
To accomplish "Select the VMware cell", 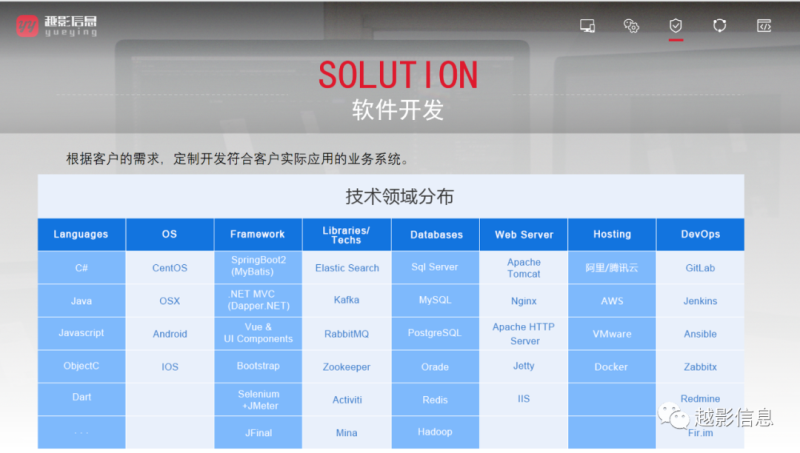I will click(612, 334).
